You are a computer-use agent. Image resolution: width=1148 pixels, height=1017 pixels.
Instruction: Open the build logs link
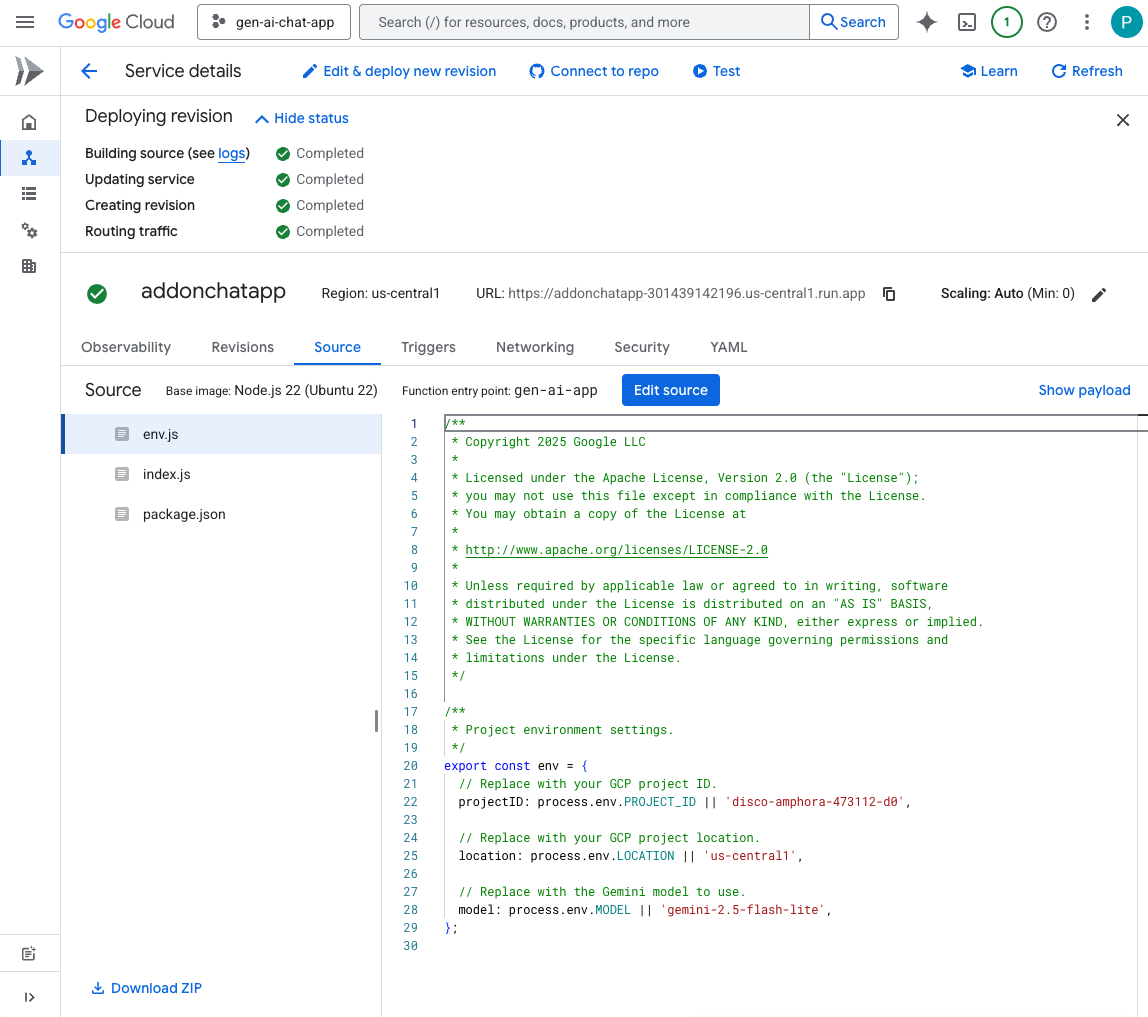(231, 153)
